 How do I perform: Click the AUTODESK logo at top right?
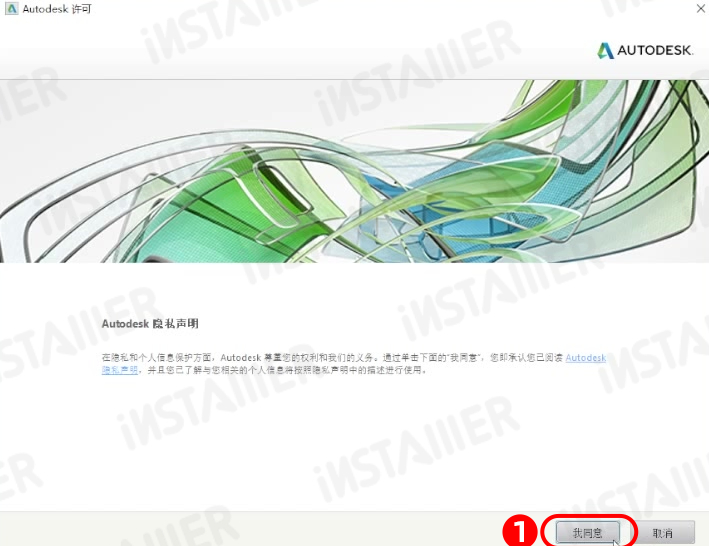(x=645, y=51)
